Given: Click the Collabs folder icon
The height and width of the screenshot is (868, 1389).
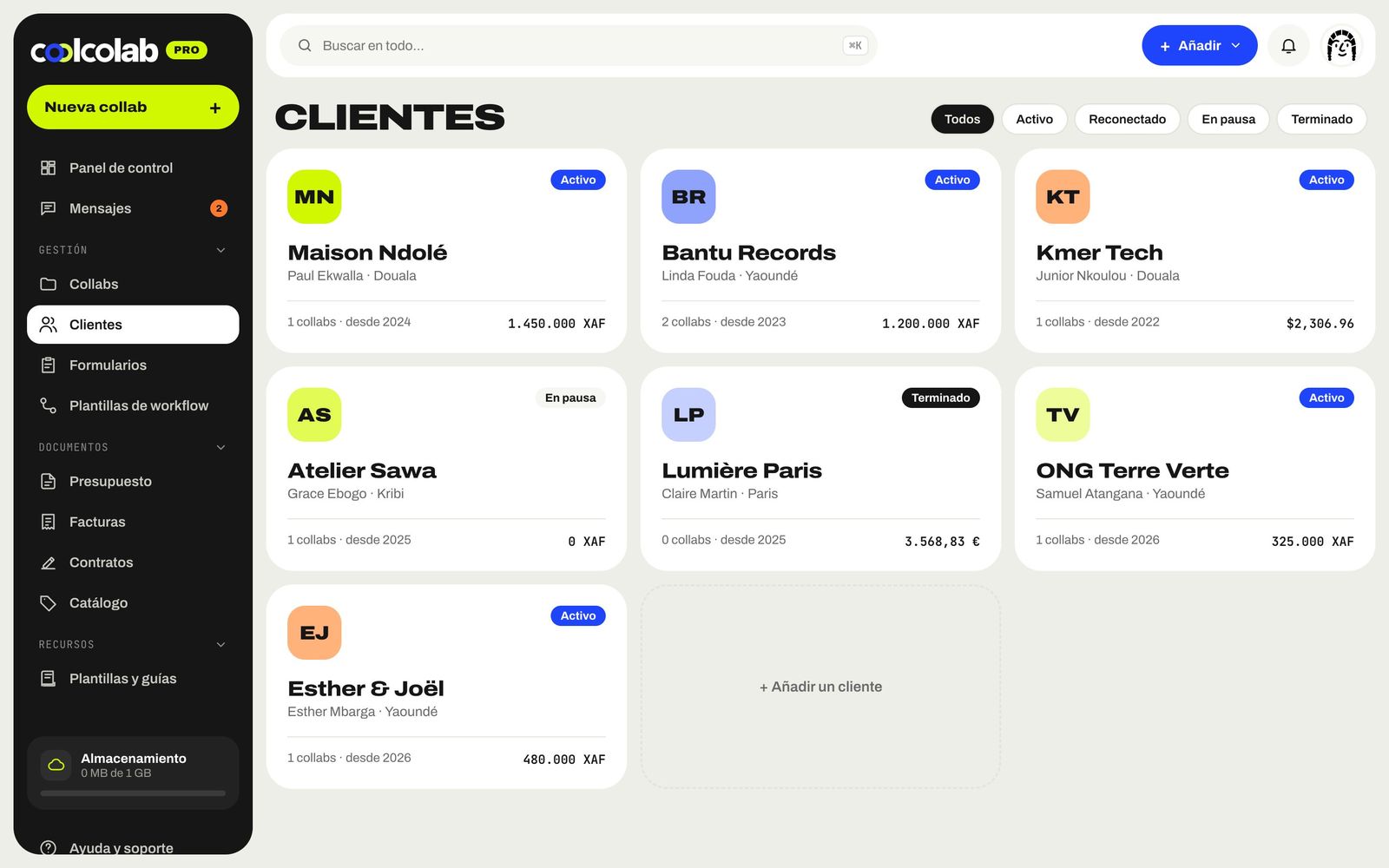Looking at the screenshot, I should tap(49, 284).
